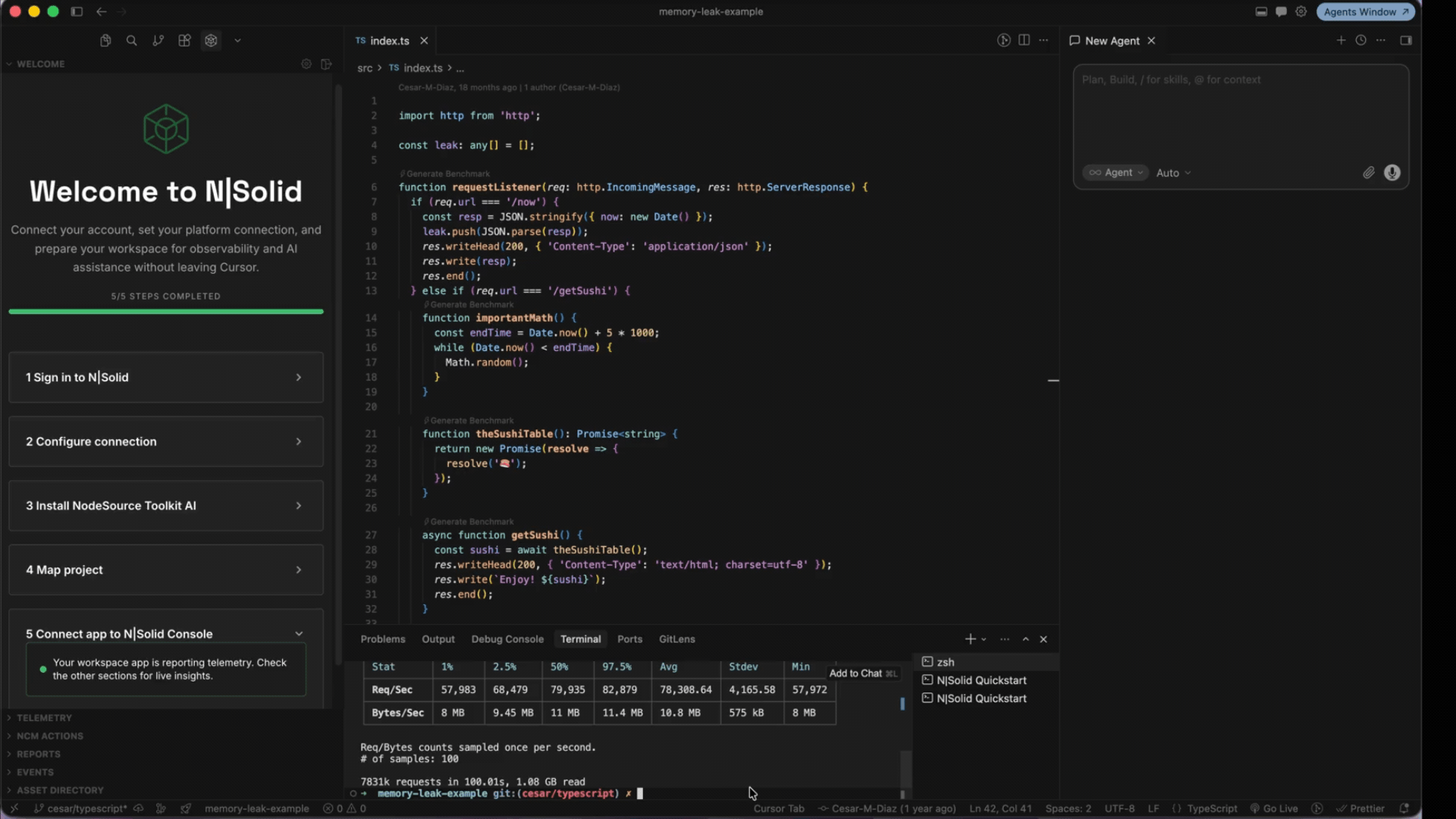Switch to the Debug Console tab
Image resolution: width=1456 pixels, height=819 pixels.
pyautogui.click(x=507, y=639)
